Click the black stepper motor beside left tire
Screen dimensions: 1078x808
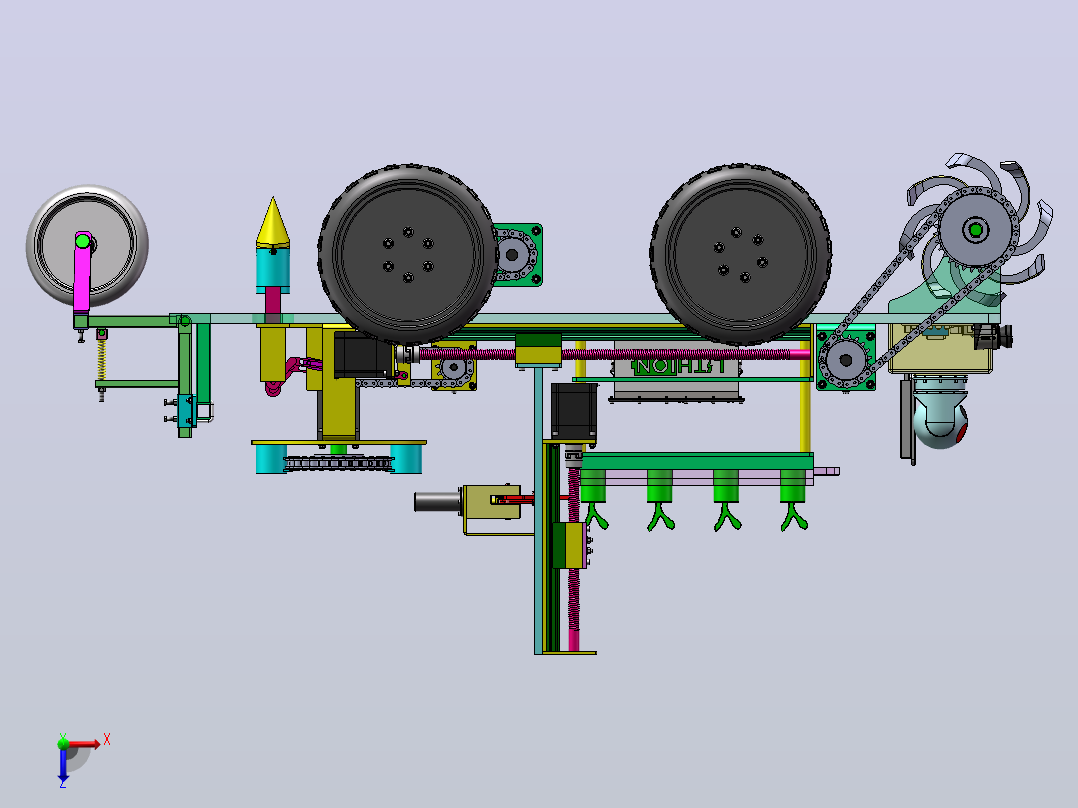click(362, 355)
